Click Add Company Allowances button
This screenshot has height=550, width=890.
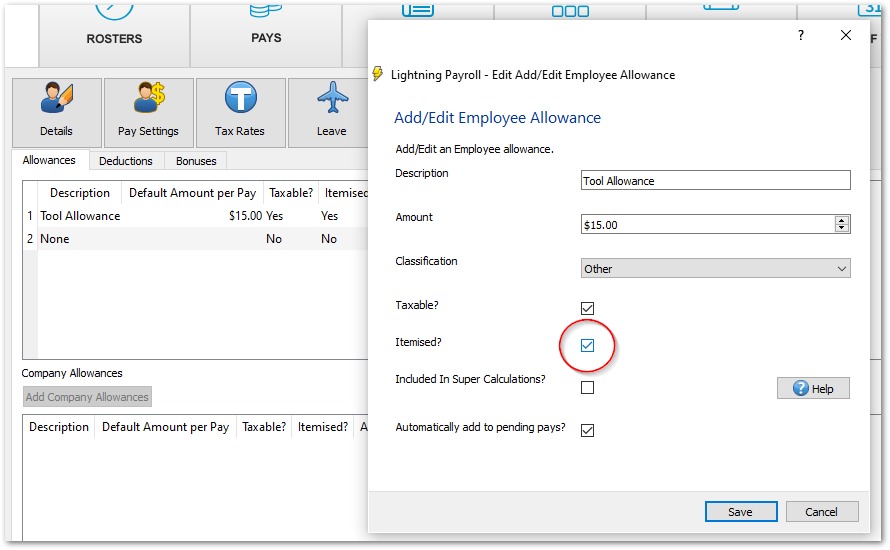tap(87, 397)
